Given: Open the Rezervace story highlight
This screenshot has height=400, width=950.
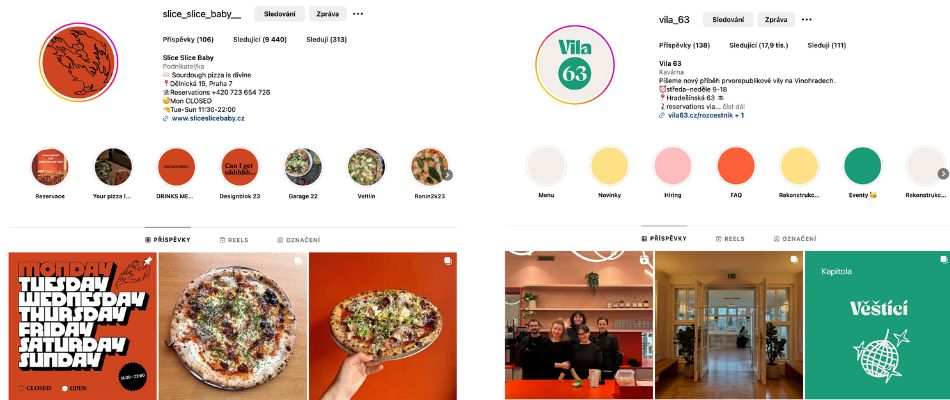Looking at the screenshot, I should (x=50, y=167).
